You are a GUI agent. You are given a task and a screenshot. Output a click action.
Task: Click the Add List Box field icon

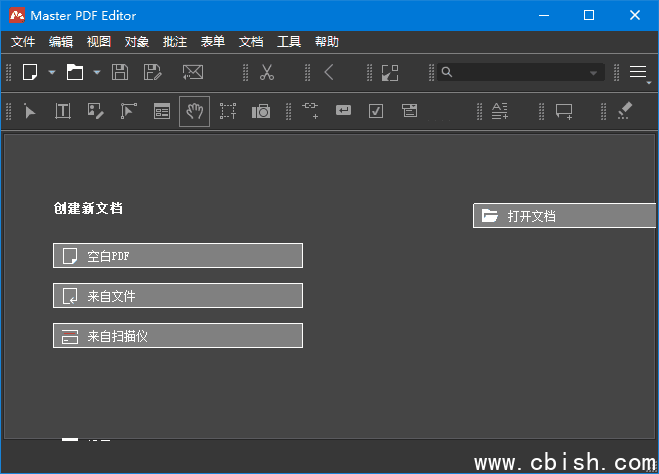point(409,111)
